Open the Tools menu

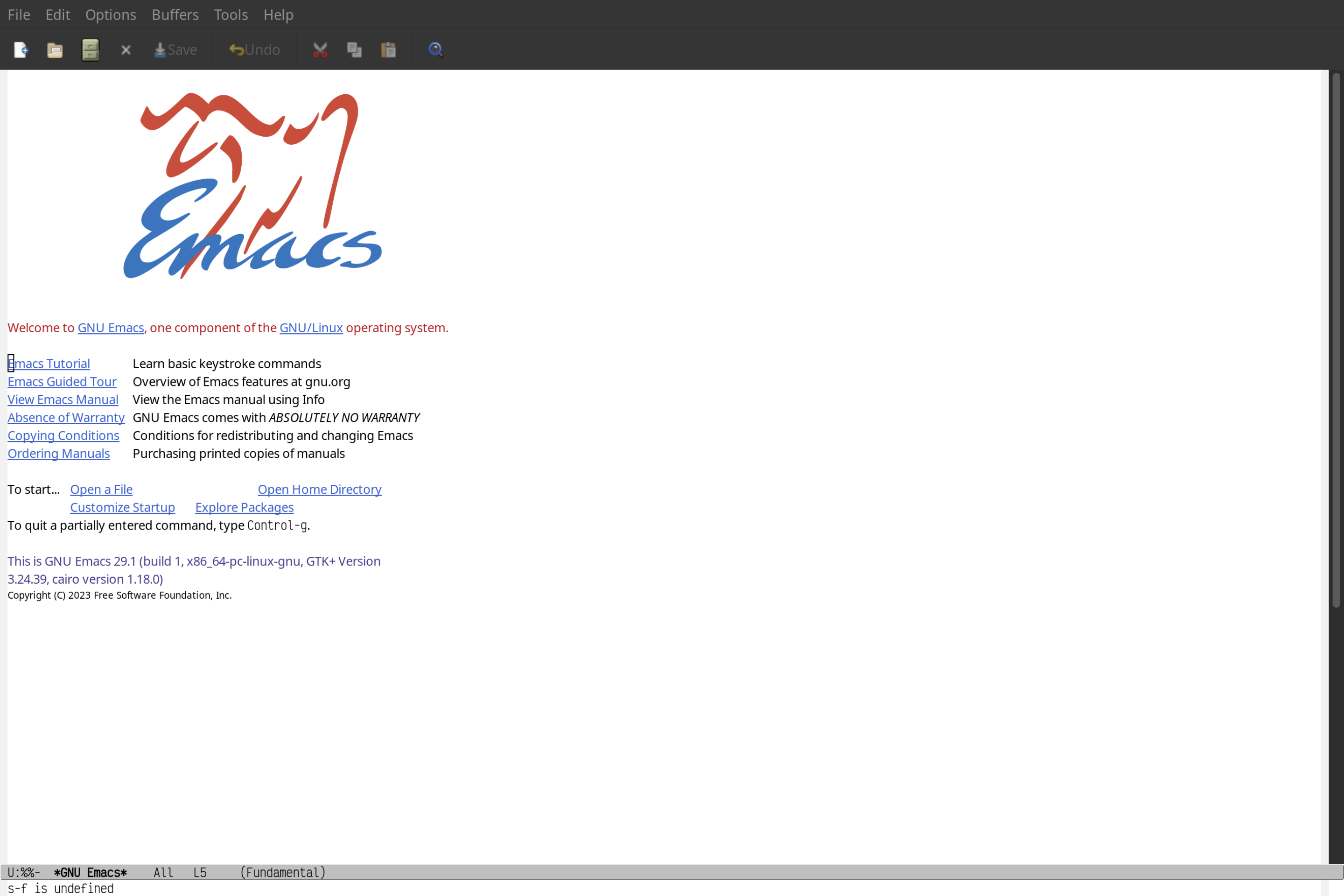[230, 14]
